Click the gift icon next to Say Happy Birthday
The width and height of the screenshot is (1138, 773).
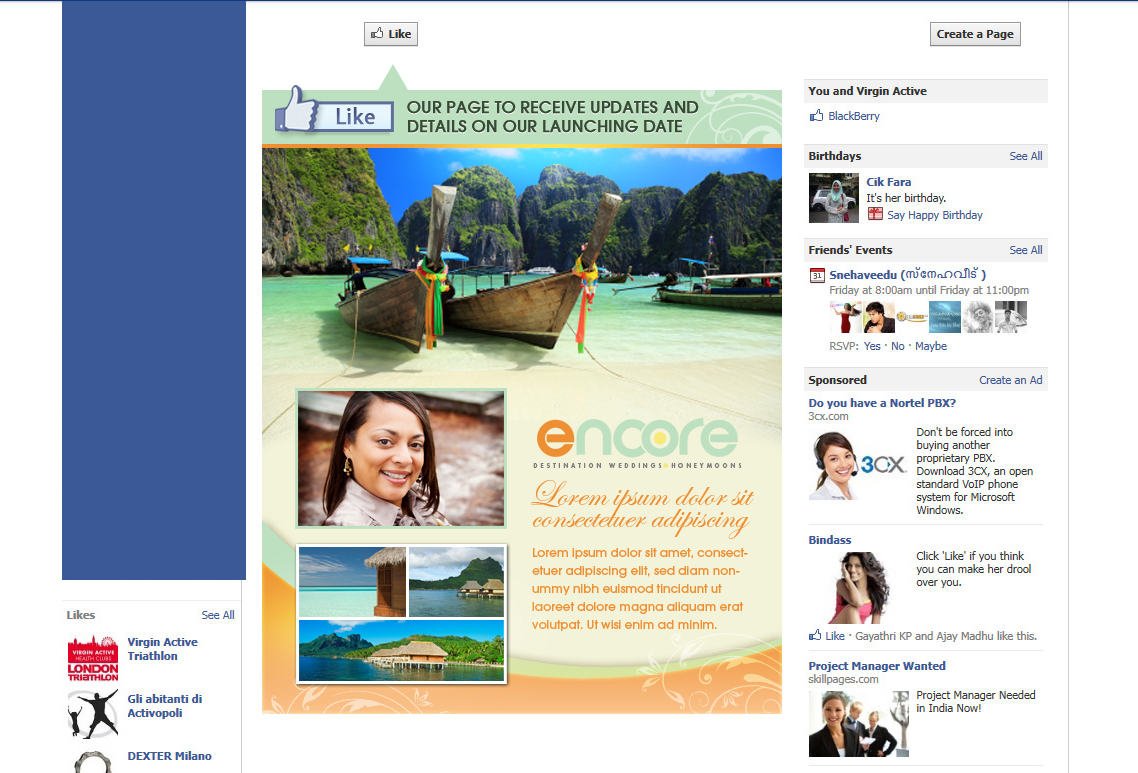click(x=875, y=214)
